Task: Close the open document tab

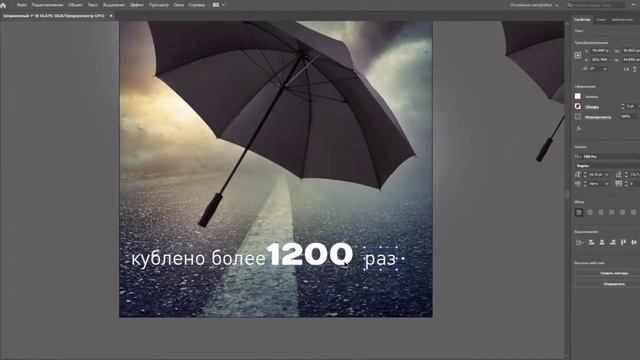Action: [111, 16]
